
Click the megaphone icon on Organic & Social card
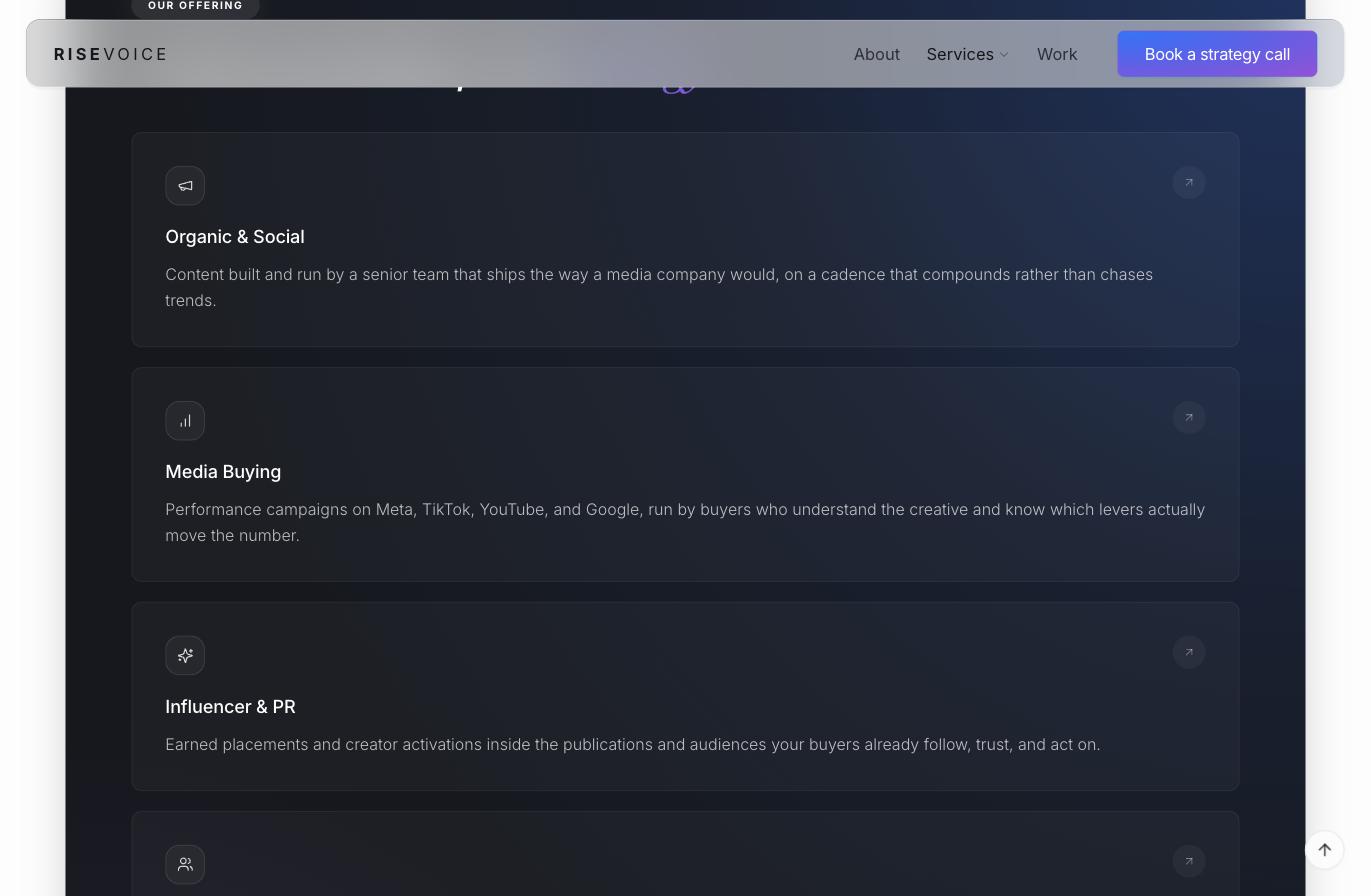tap(185, 186)
